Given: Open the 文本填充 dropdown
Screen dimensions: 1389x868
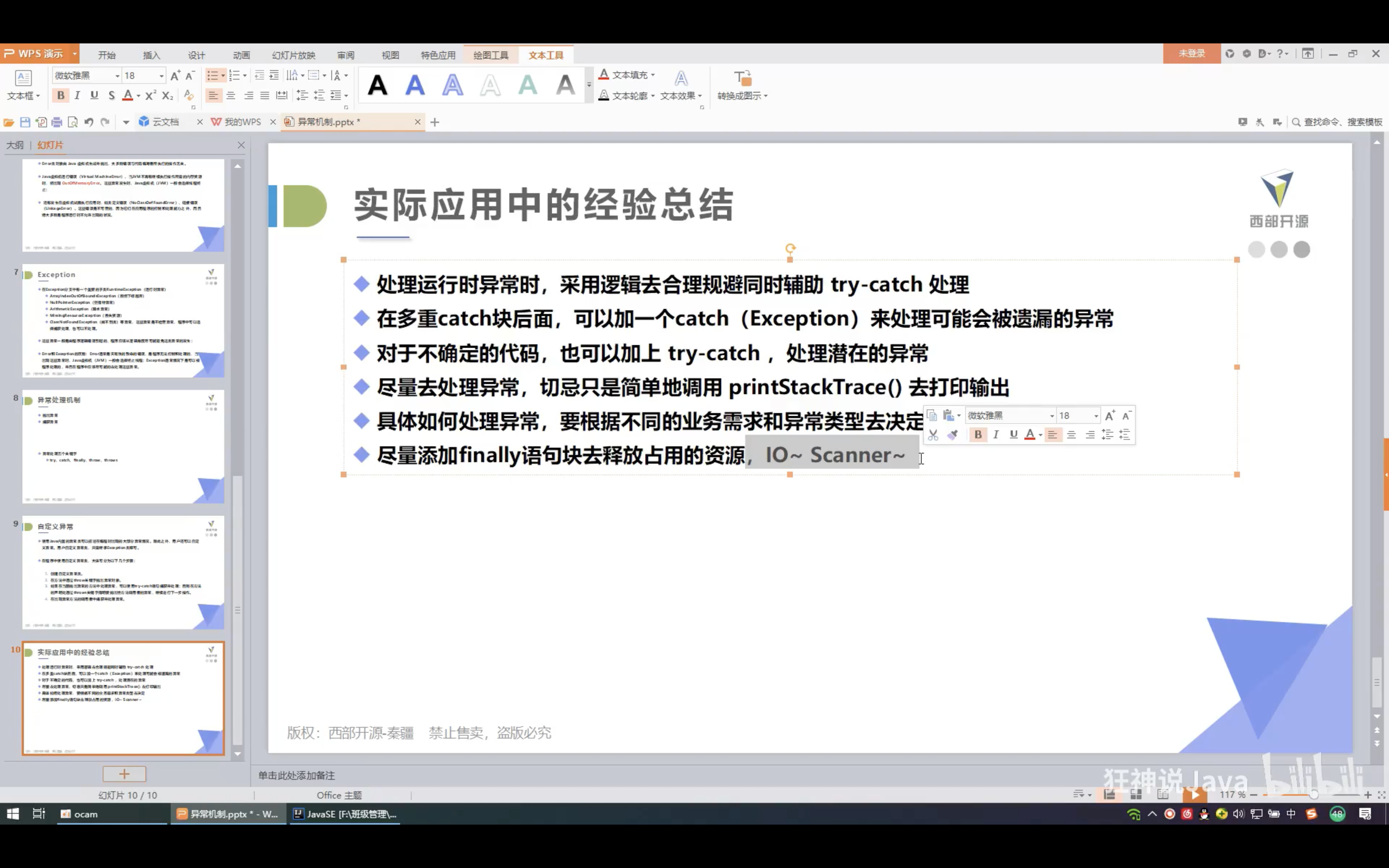Looking at the screenshot, I should (653, 75).
